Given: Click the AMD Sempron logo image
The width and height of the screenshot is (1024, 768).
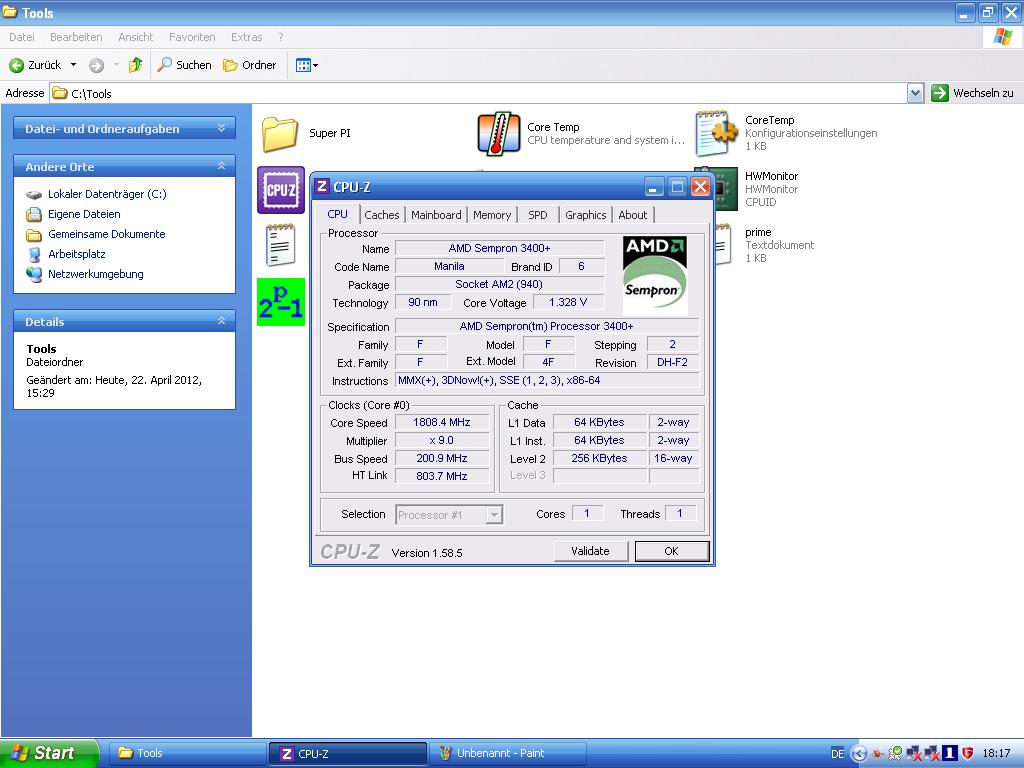Looking at the screenshot, I should [x=654, y=274].
